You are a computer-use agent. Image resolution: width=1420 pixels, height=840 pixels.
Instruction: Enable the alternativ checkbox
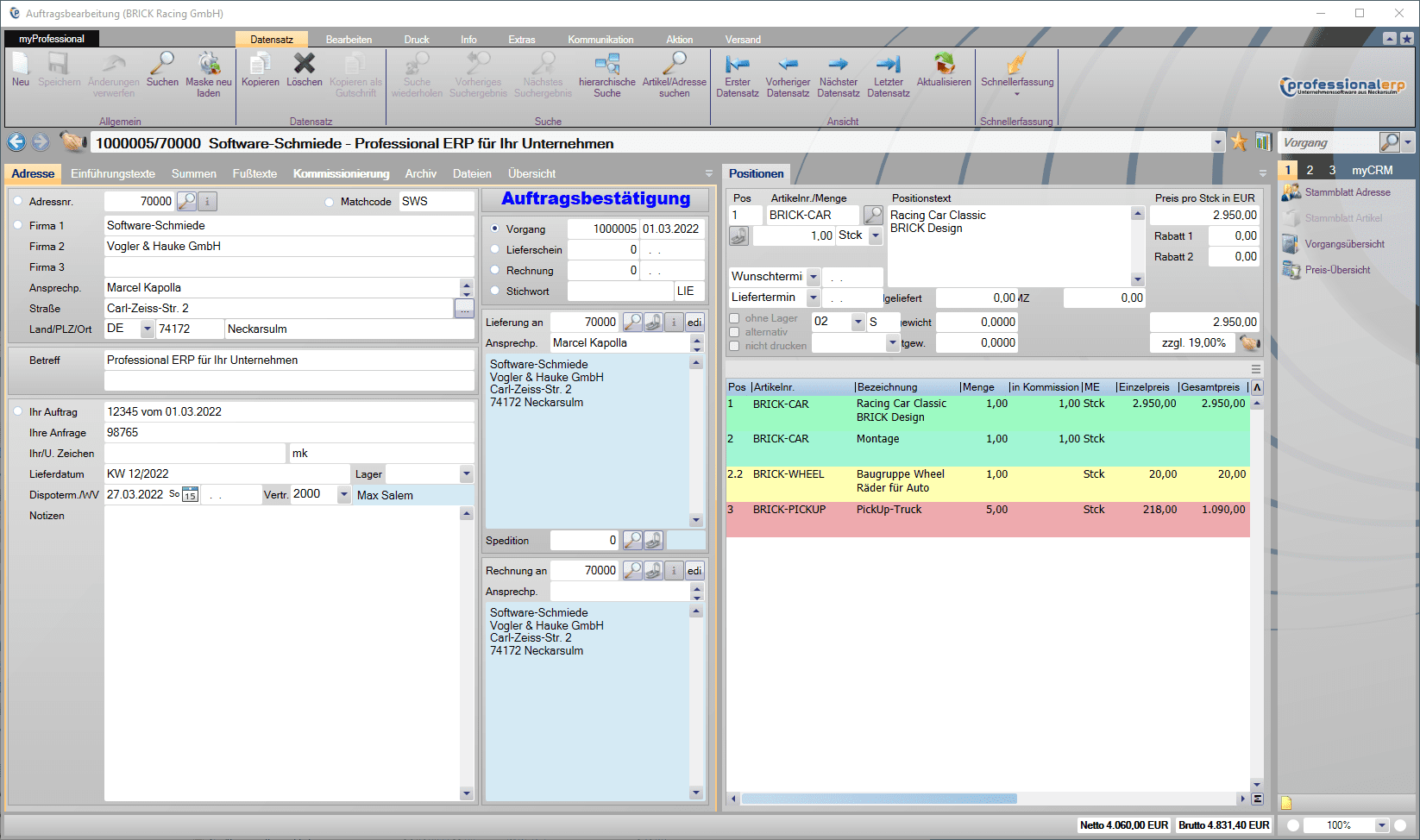(735, 332)
